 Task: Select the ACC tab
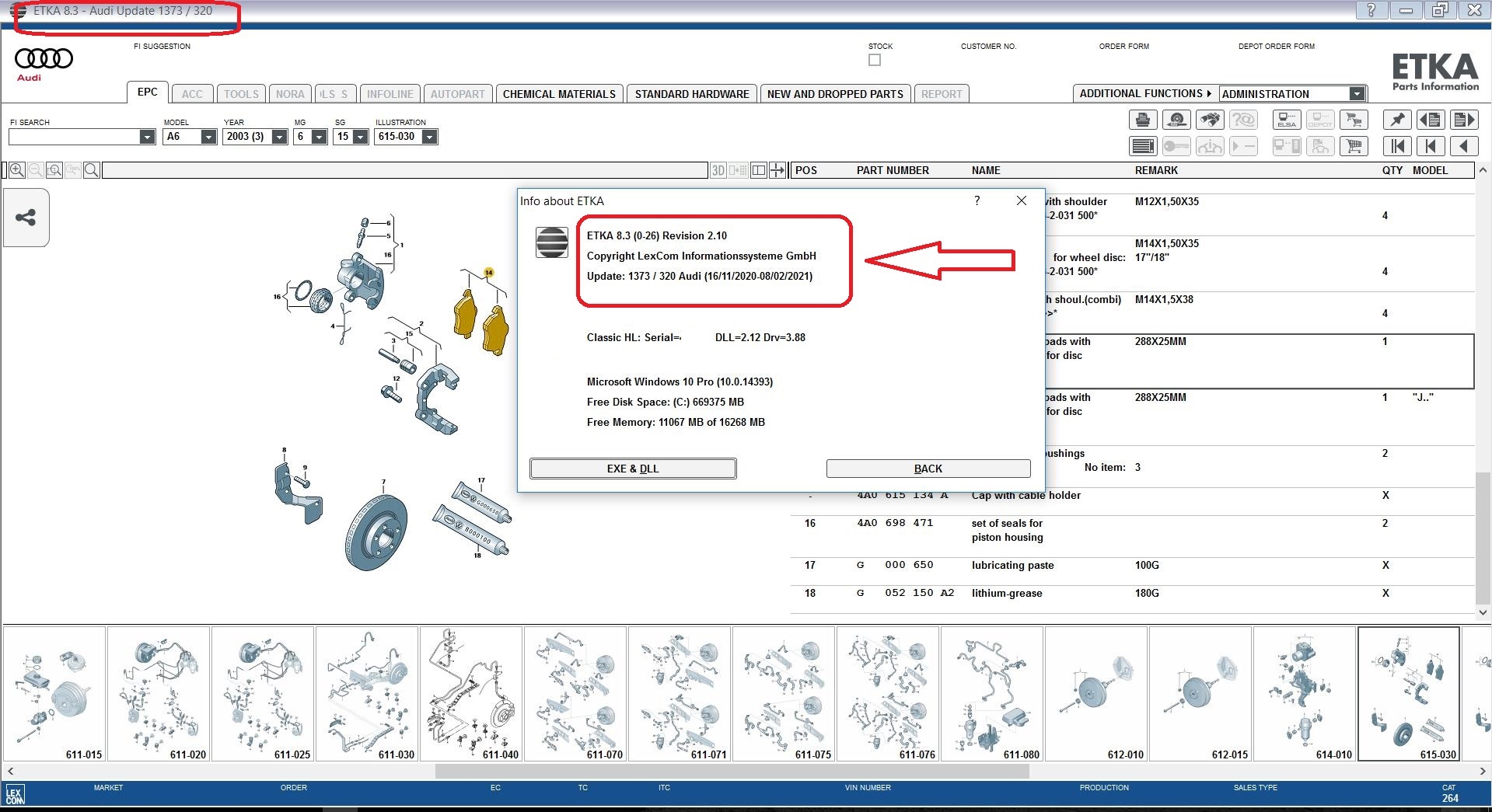pyautogui.click(x=192, y=94)
